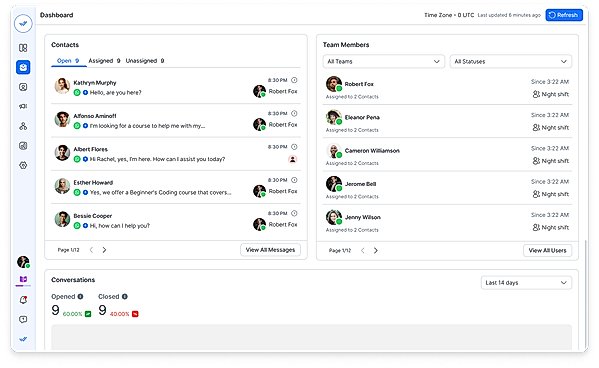The height and width of the screenshot is (368, 599).
Task: Click Closed info icon
Action: (x=125, y=297)
